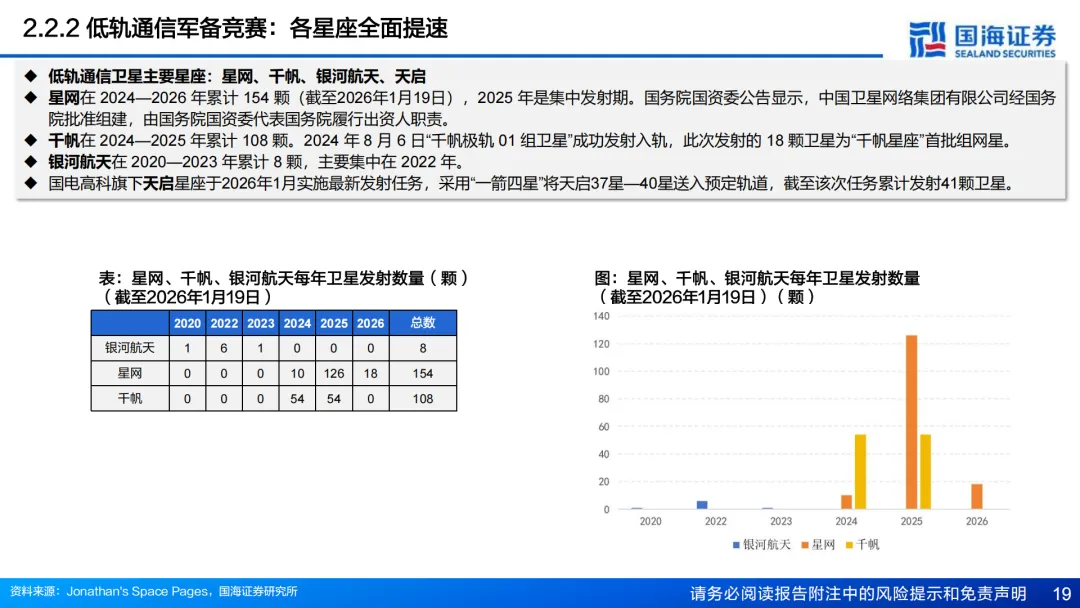This screenshot has height=608, width=1080.
Task: Click the 2023 table column header
Action: 260,323
